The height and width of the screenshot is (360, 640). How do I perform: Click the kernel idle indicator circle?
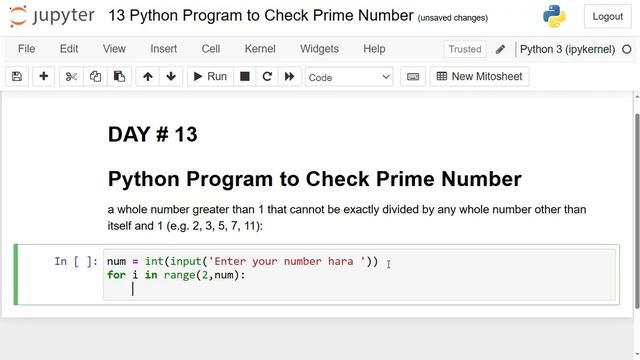tap(627, 49)
